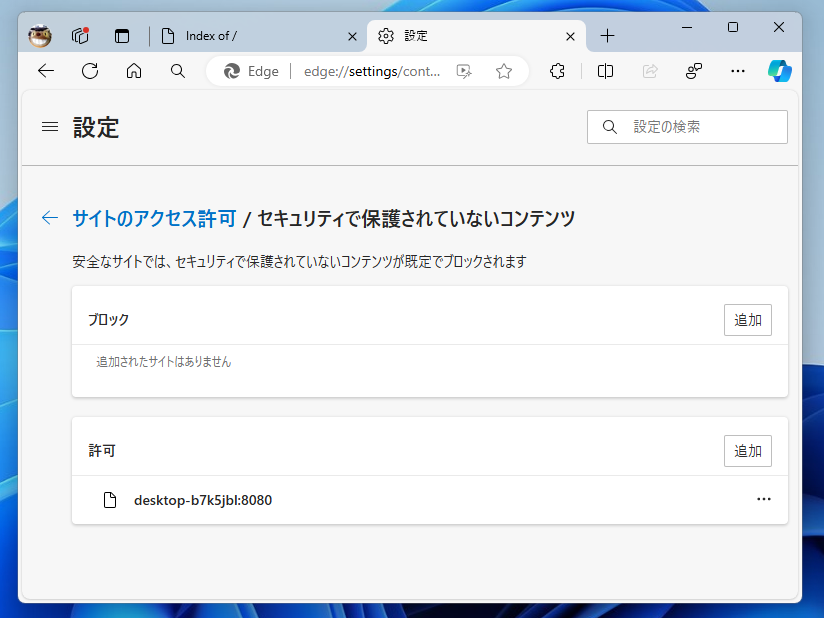Click 追加 next to ブロック

pyautogui.click(x=747, y=319)
